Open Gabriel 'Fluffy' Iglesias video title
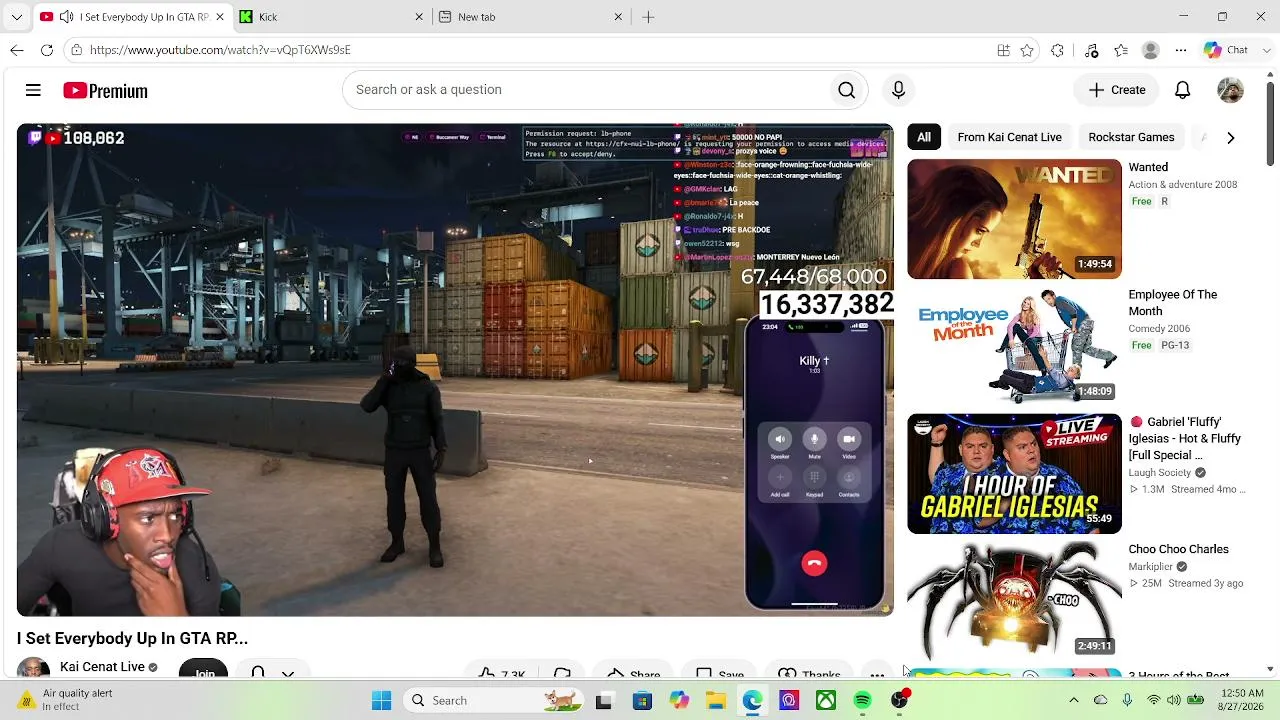 1185,438
